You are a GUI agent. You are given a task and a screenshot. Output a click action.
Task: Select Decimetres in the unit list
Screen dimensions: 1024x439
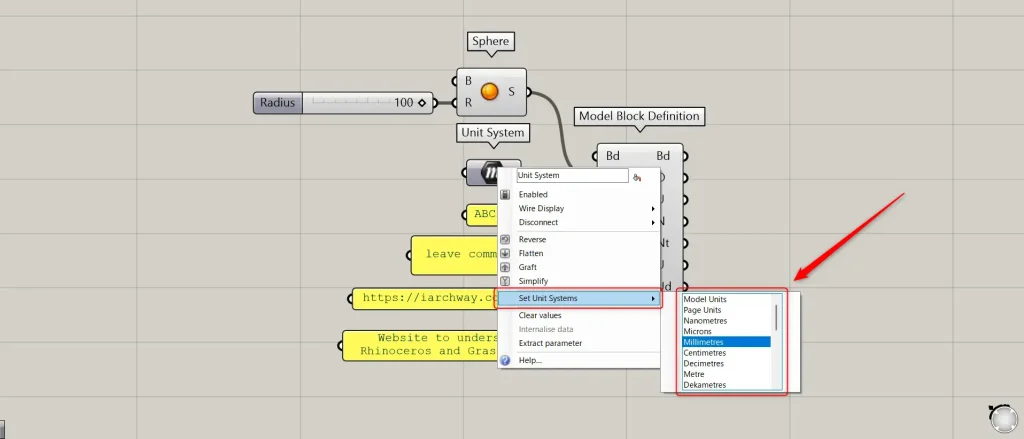pyautogui.click(x=726, y=364)
